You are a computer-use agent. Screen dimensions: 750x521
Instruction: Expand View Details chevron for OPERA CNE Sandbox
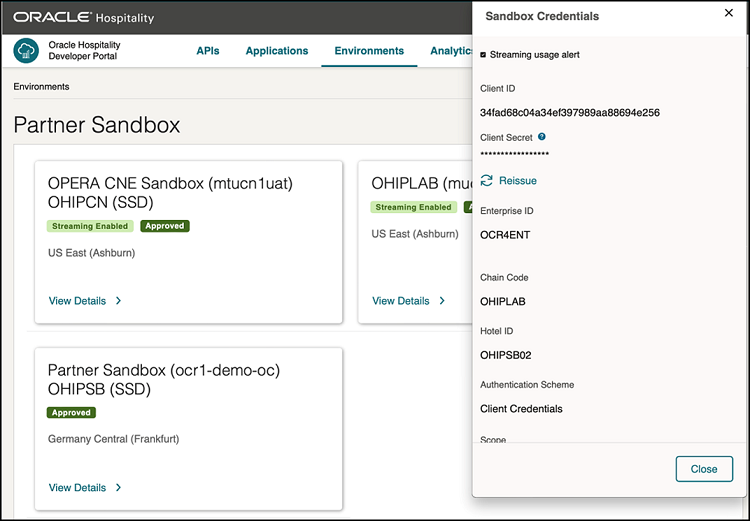[118, 300]
